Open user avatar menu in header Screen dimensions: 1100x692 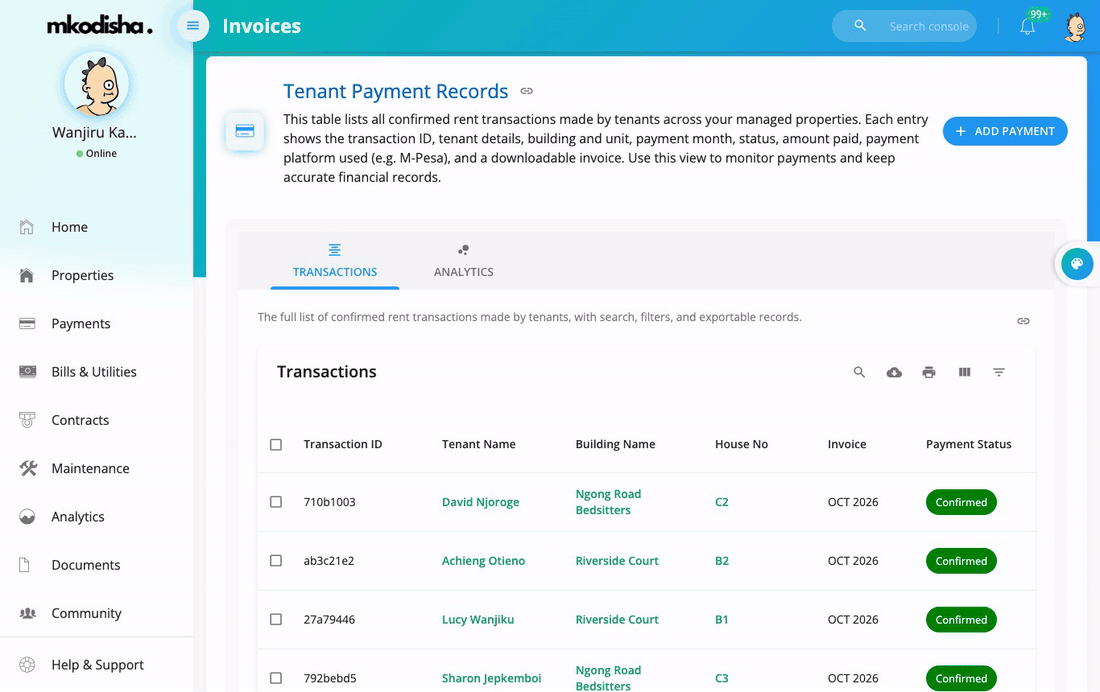point(1075,27)
